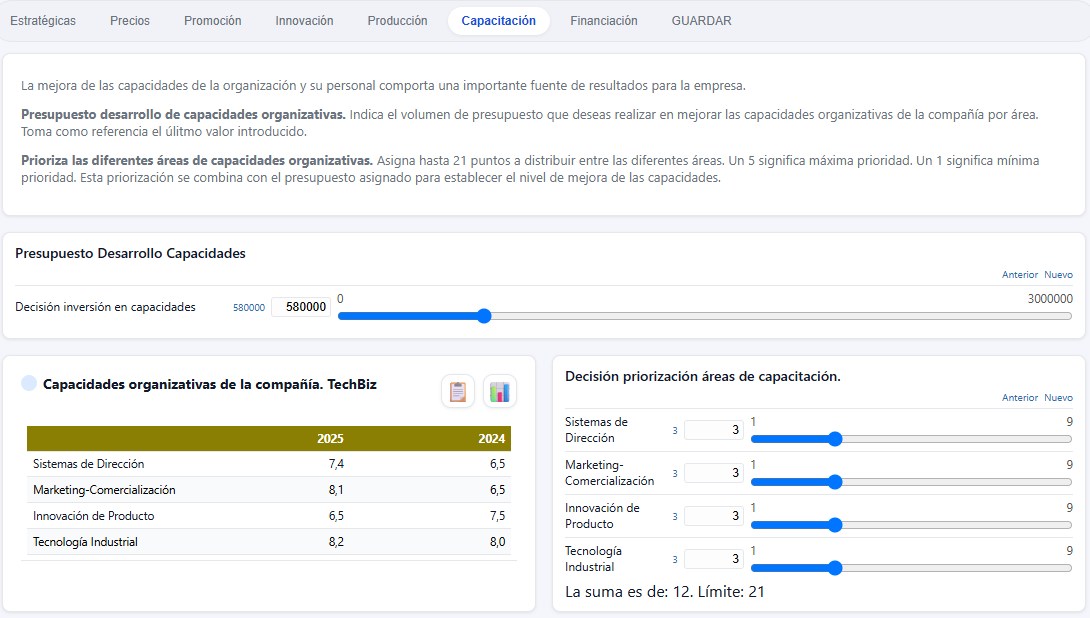Click the Tecnología Industrial value field
Screen dimensions: 1090x618
[713, 559]
